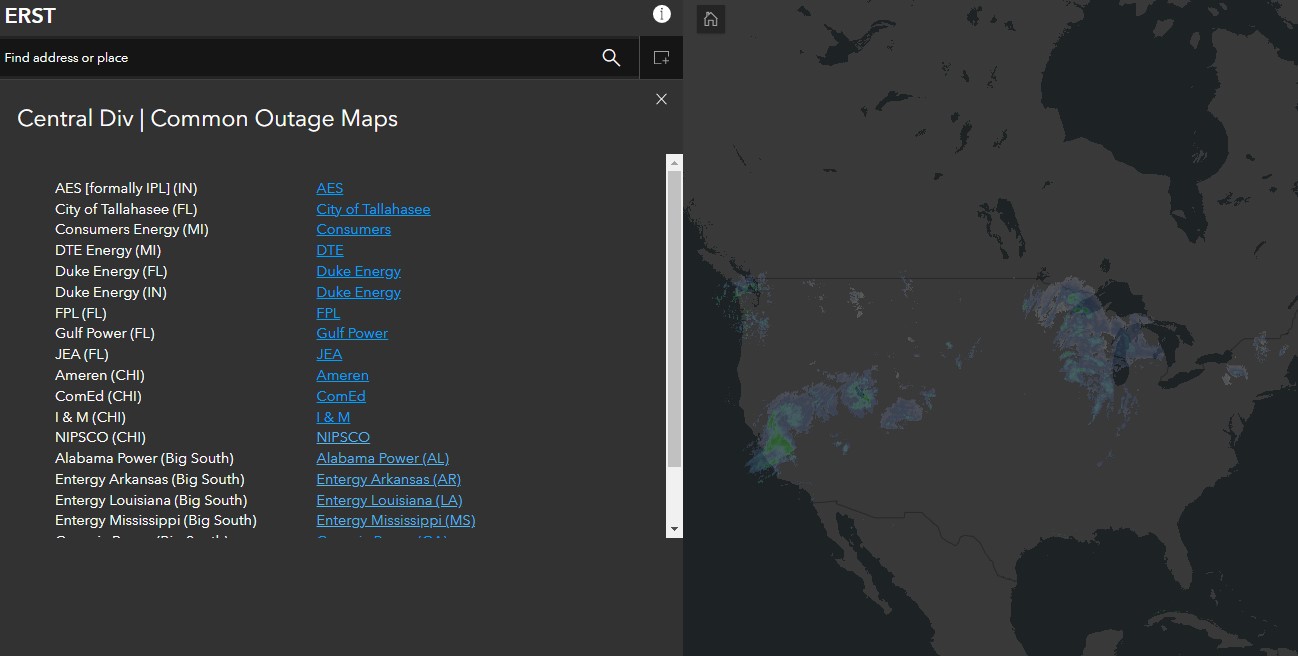
Task: Open the AES outage map link
Action: 330,188
